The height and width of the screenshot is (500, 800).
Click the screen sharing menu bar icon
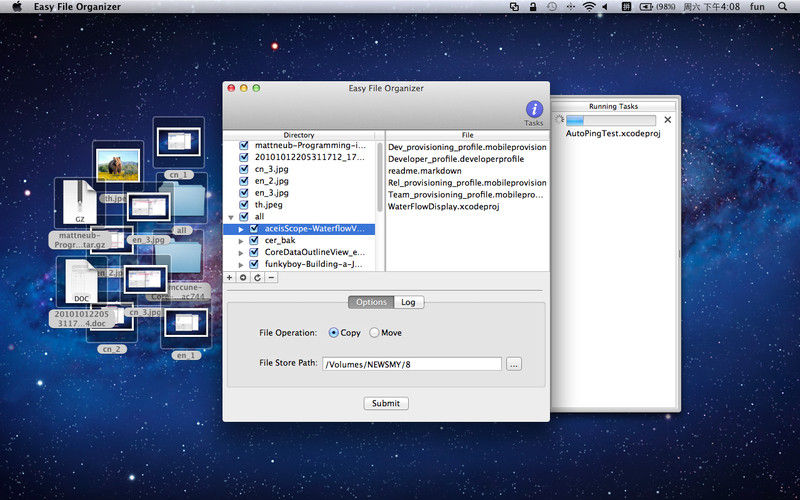[514, 7]
